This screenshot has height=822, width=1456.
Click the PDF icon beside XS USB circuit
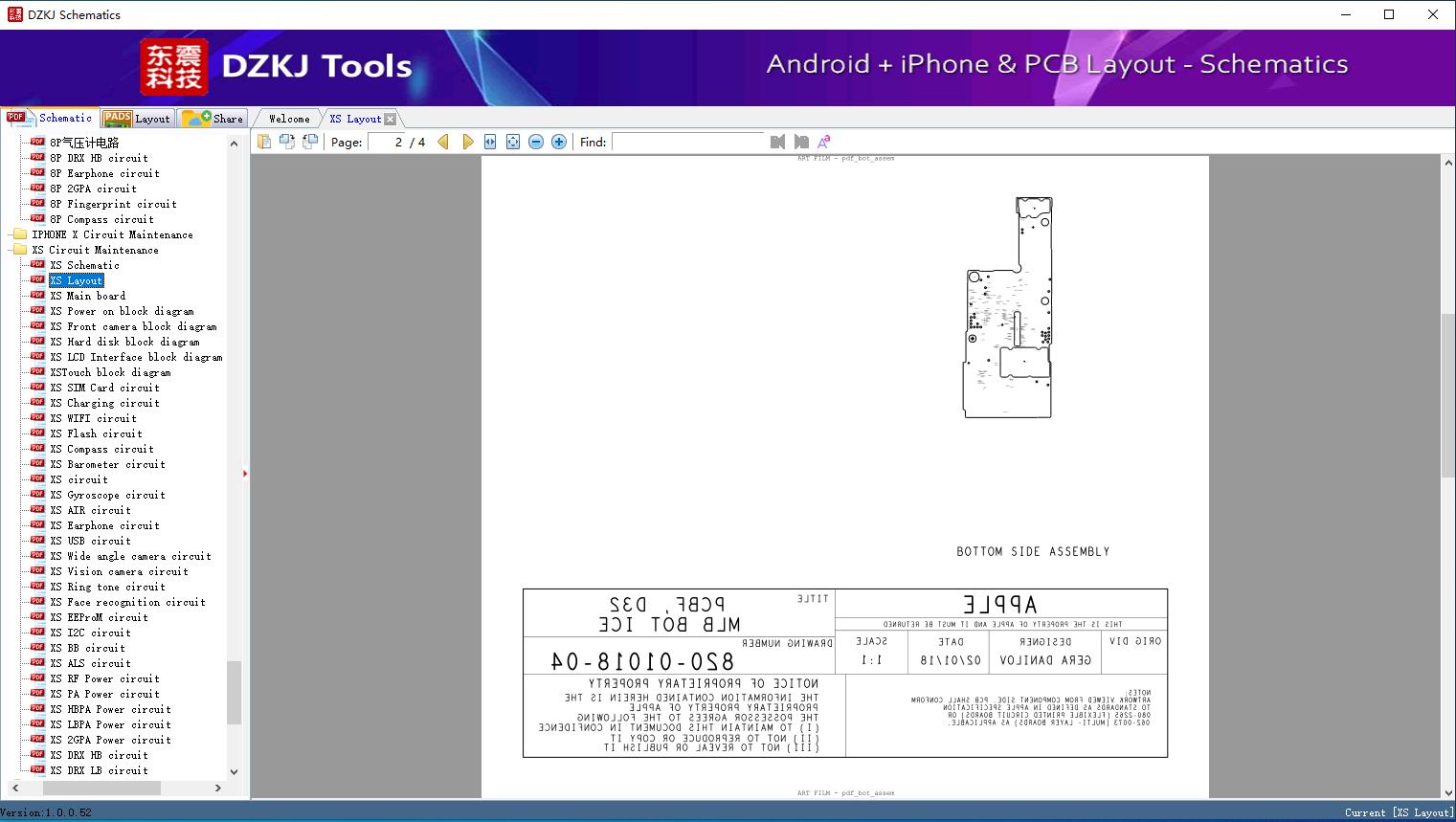[x=37, y=540]
